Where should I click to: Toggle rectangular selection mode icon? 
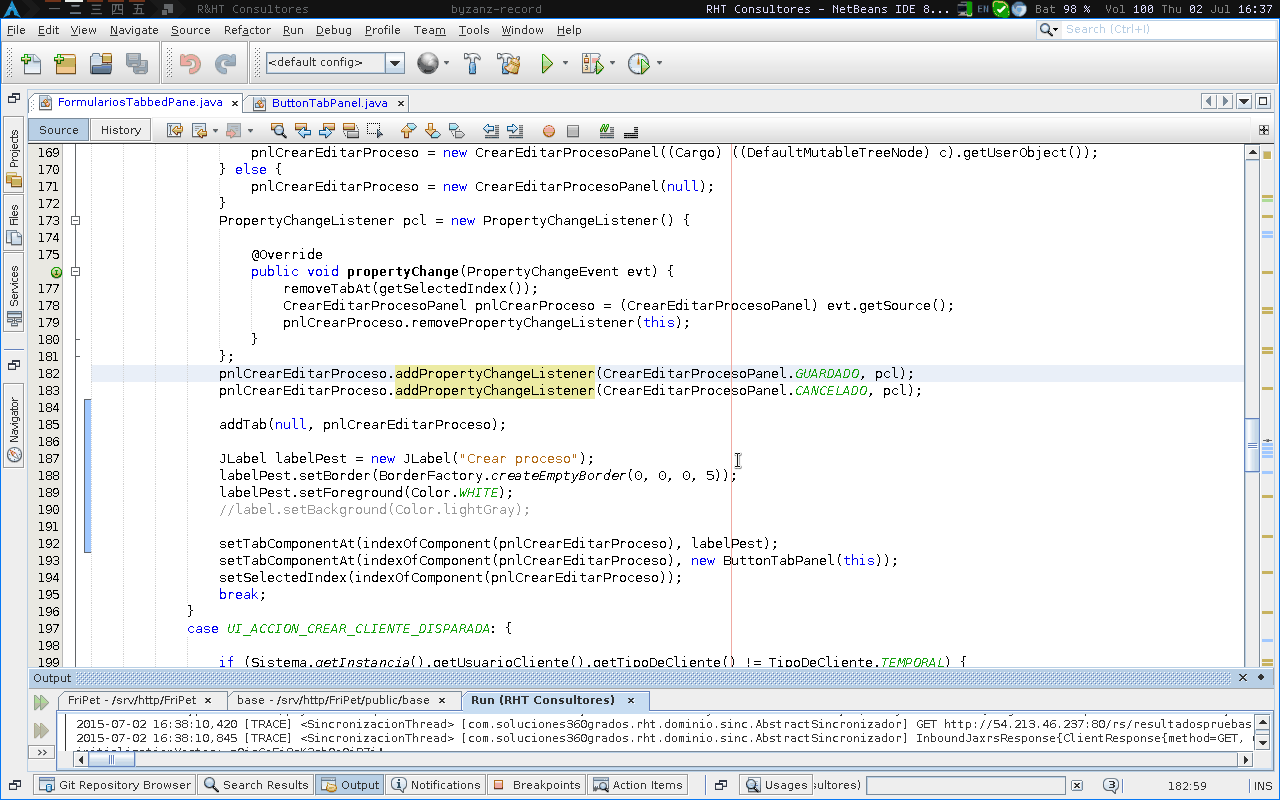tap(374, 130)
